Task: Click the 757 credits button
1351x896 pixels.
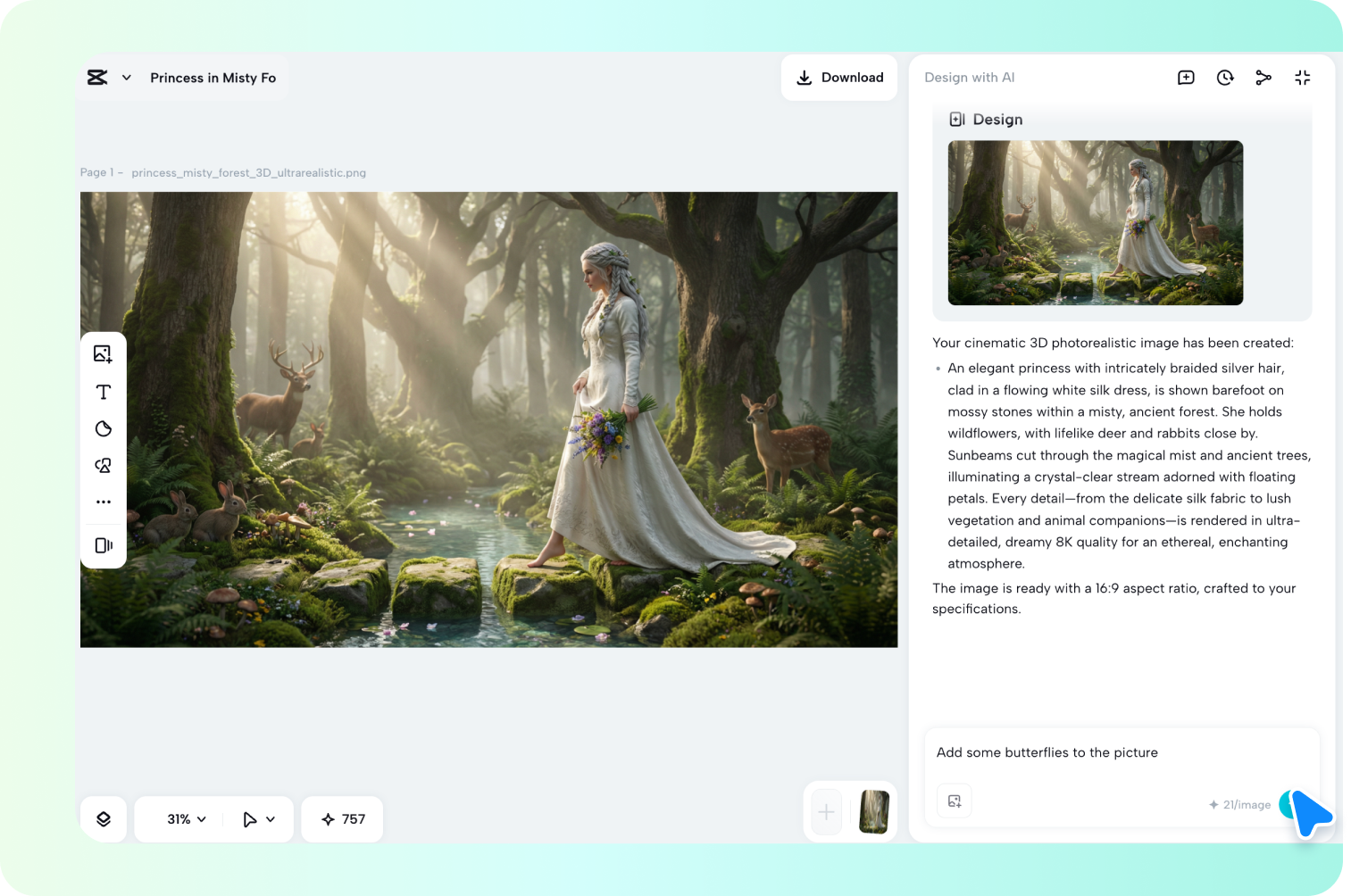Action: coord(342,818)
